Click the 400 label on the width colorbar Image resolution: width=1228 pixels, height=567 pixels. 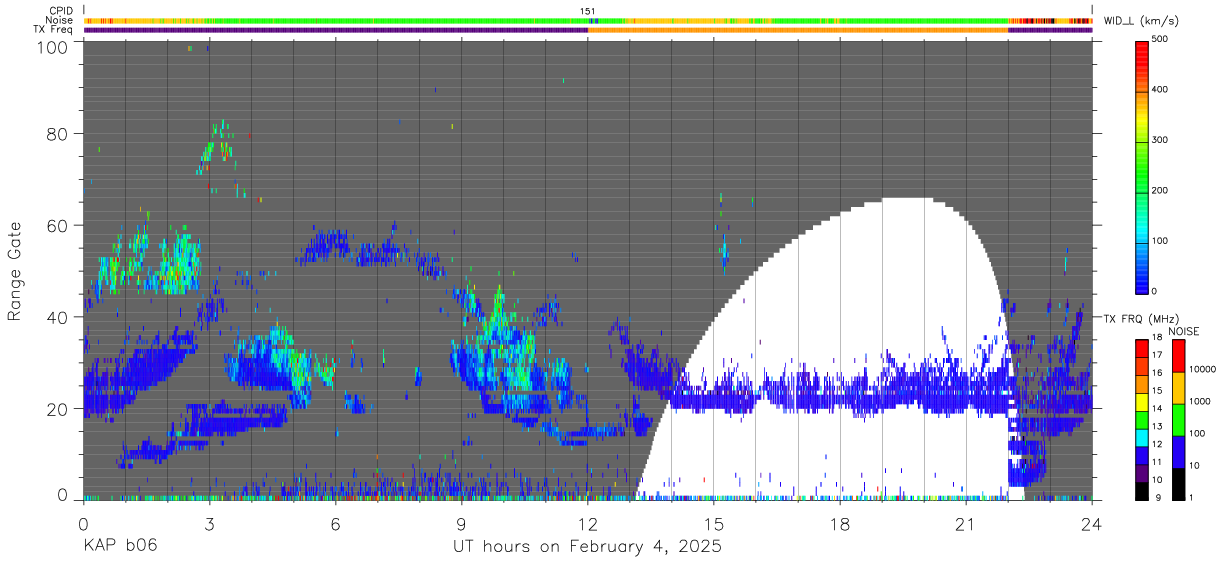tap(1161, 89)
